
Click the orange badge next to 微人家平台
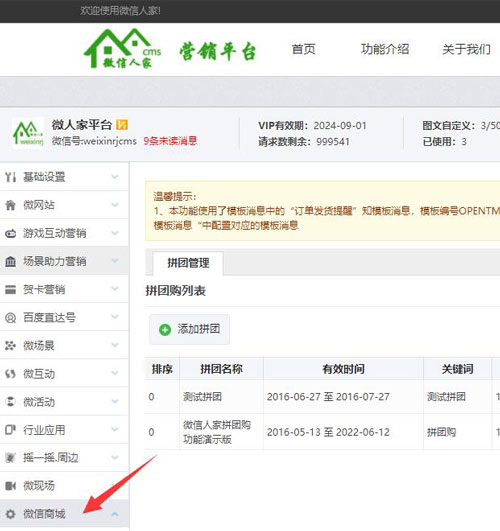(122, 125)
